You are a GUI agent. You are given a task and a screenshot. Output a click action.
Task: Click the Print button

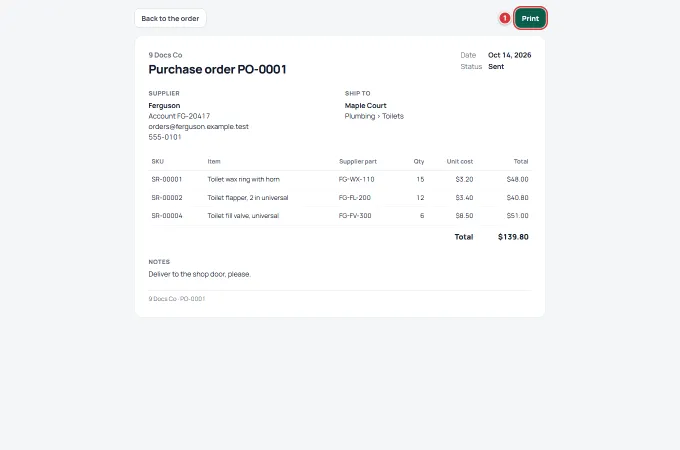point(530,18)
